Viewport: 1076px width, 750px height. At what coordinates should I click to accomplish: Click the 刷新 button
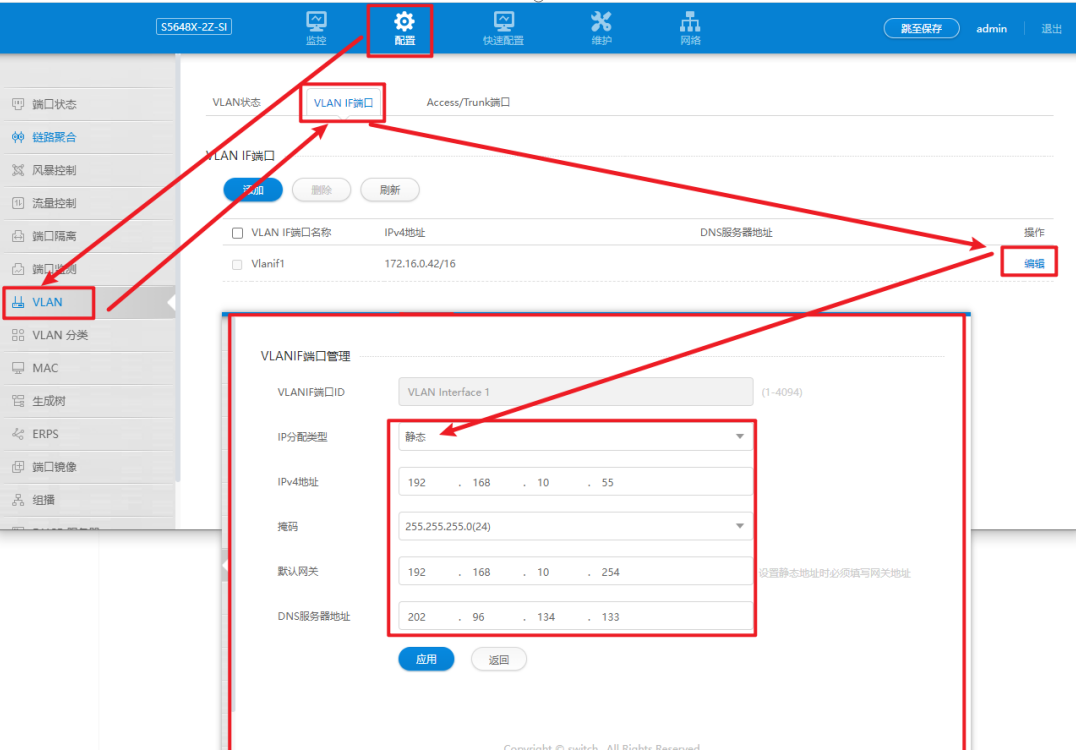coord(390,190)
